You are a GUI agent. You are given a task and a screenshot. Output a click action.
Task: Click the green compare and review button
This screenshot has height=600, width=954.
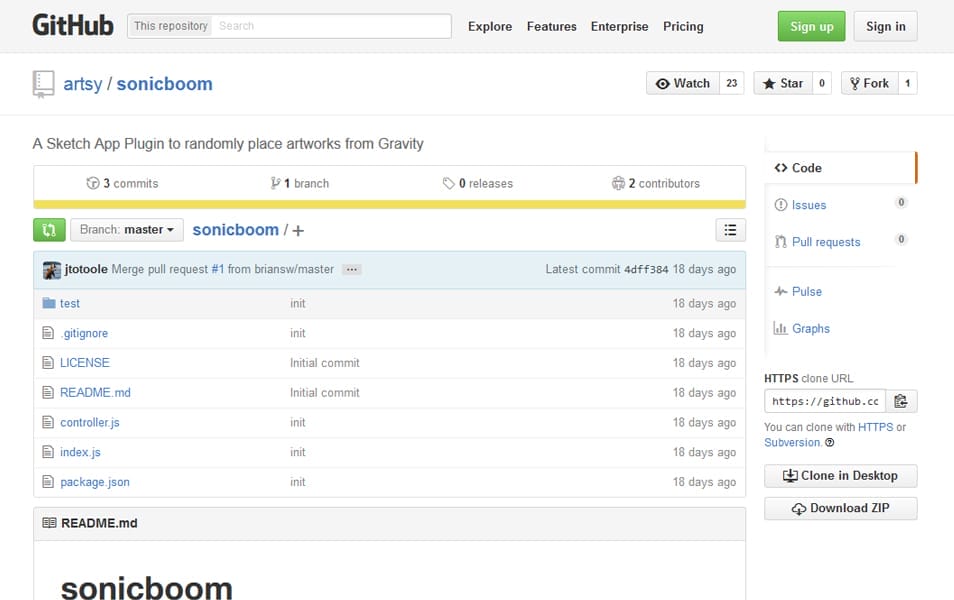pyautogui.click(x=48, y=230)
